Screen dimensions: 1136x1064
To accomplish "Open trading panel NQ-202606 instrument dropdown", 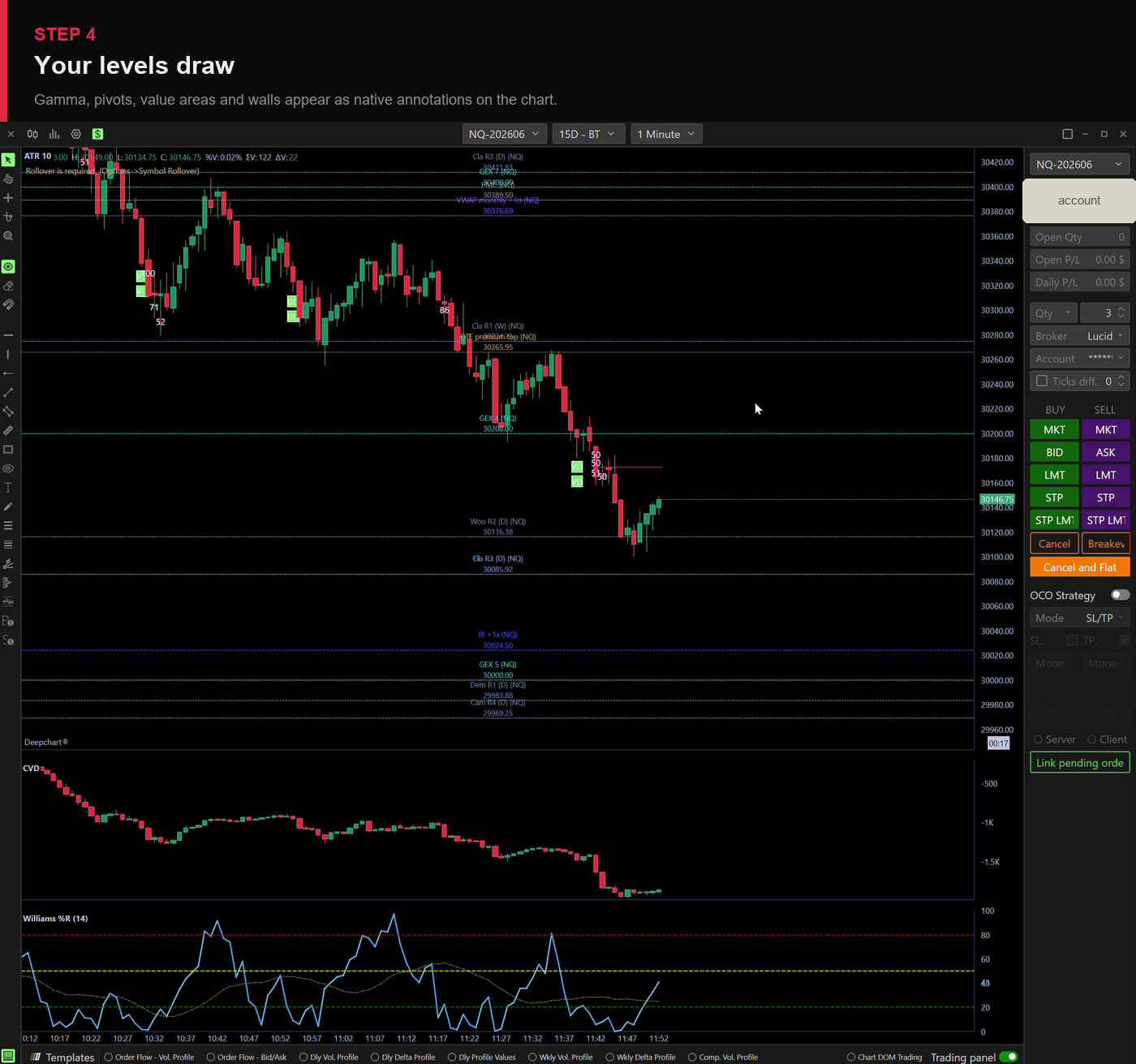I will [1079, 164].
